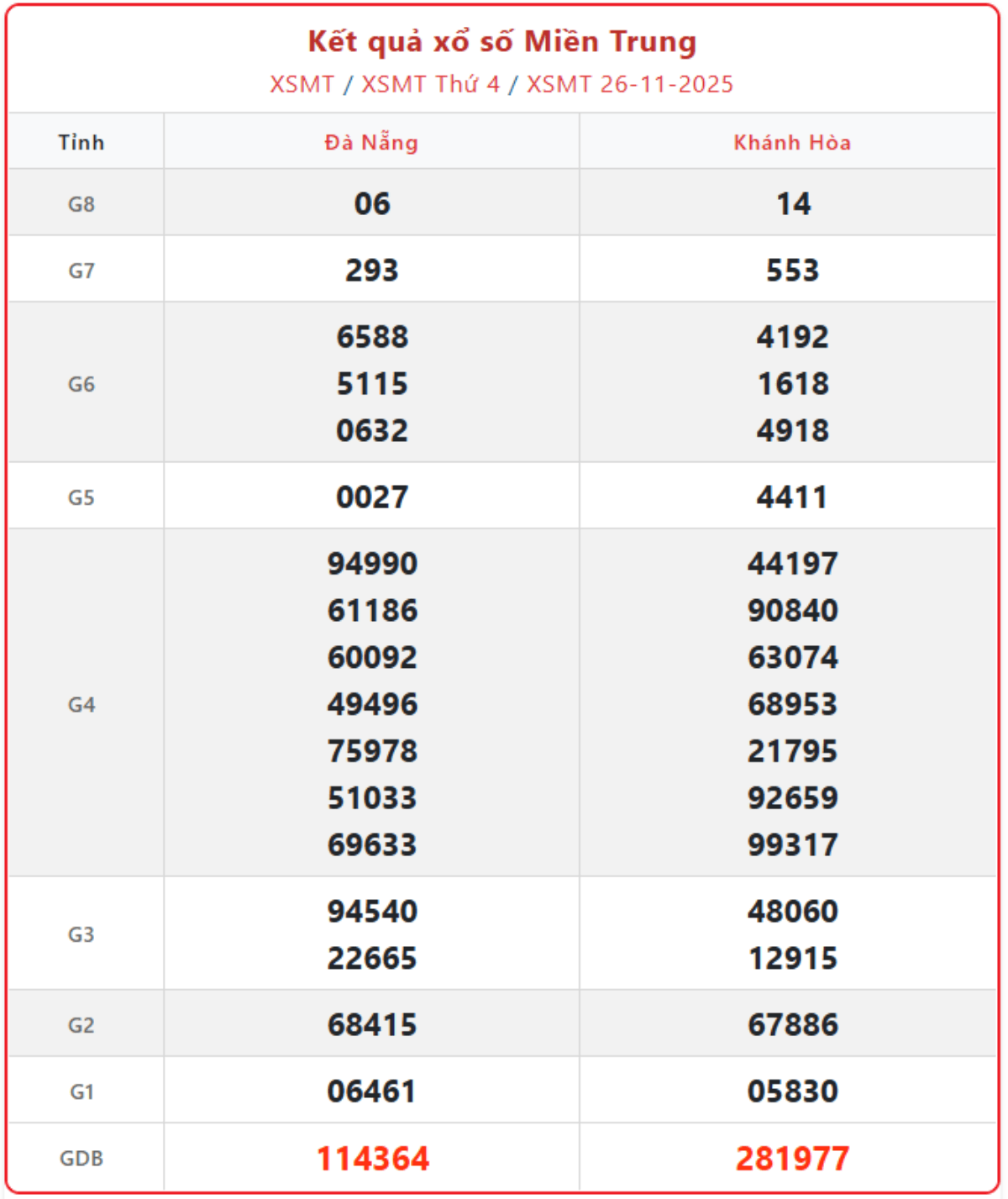Click the XSMT Thứ 4 link
Screen dimensions: 1008x1199
(430, 84)
